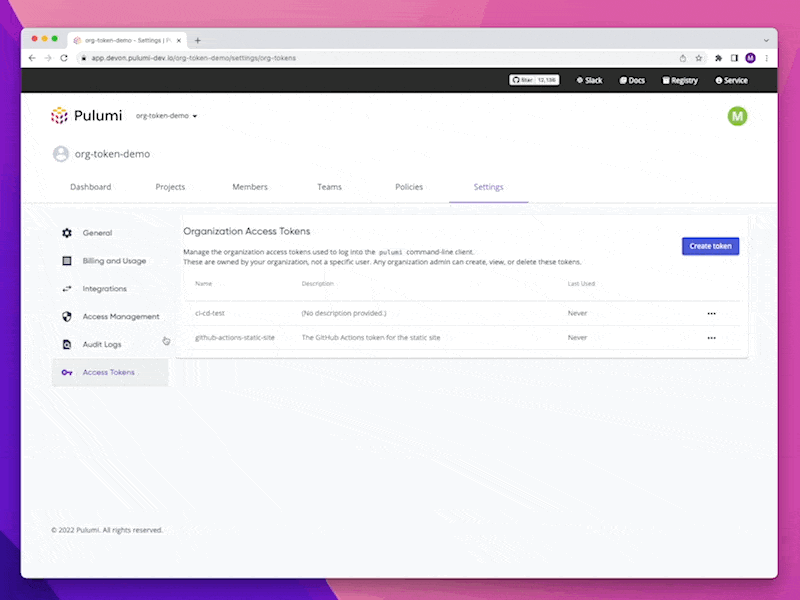800x600 pixels.
Task: Open Billing and Usage settings
Action: click(110, 261)
